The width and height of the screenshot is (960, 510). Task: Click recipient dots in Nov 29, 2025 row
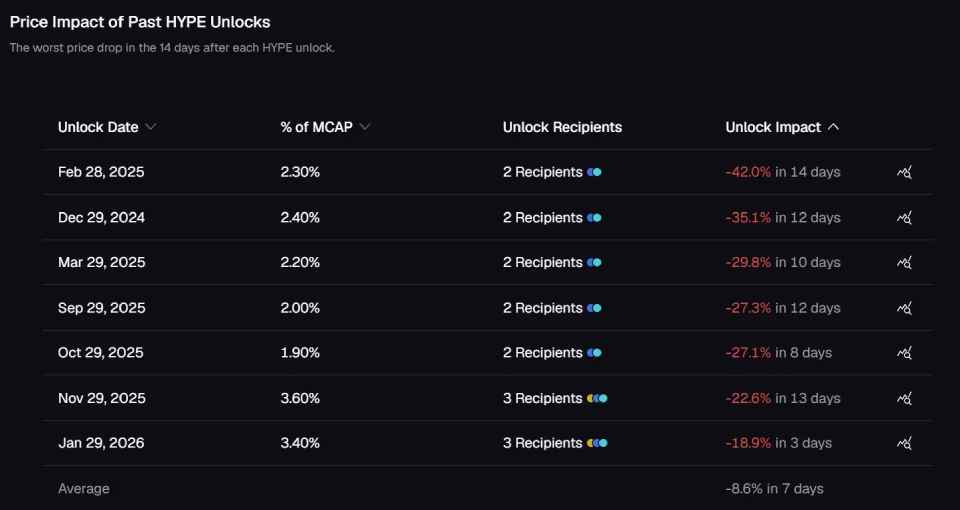pos(597,399)
